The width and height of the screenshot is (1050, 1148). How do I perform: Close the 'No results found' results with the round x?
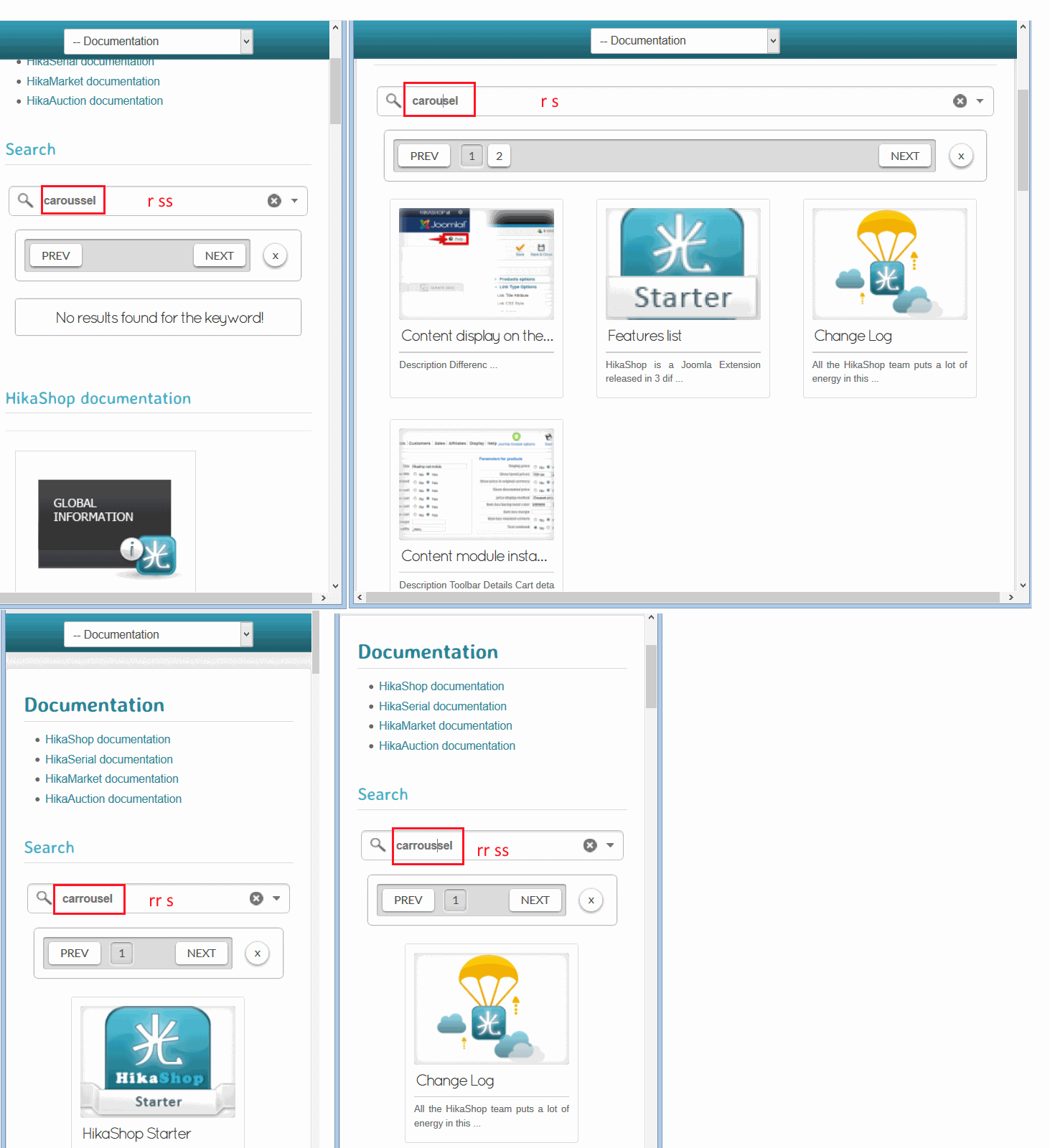pyautogui.click(x=275, y=255)
